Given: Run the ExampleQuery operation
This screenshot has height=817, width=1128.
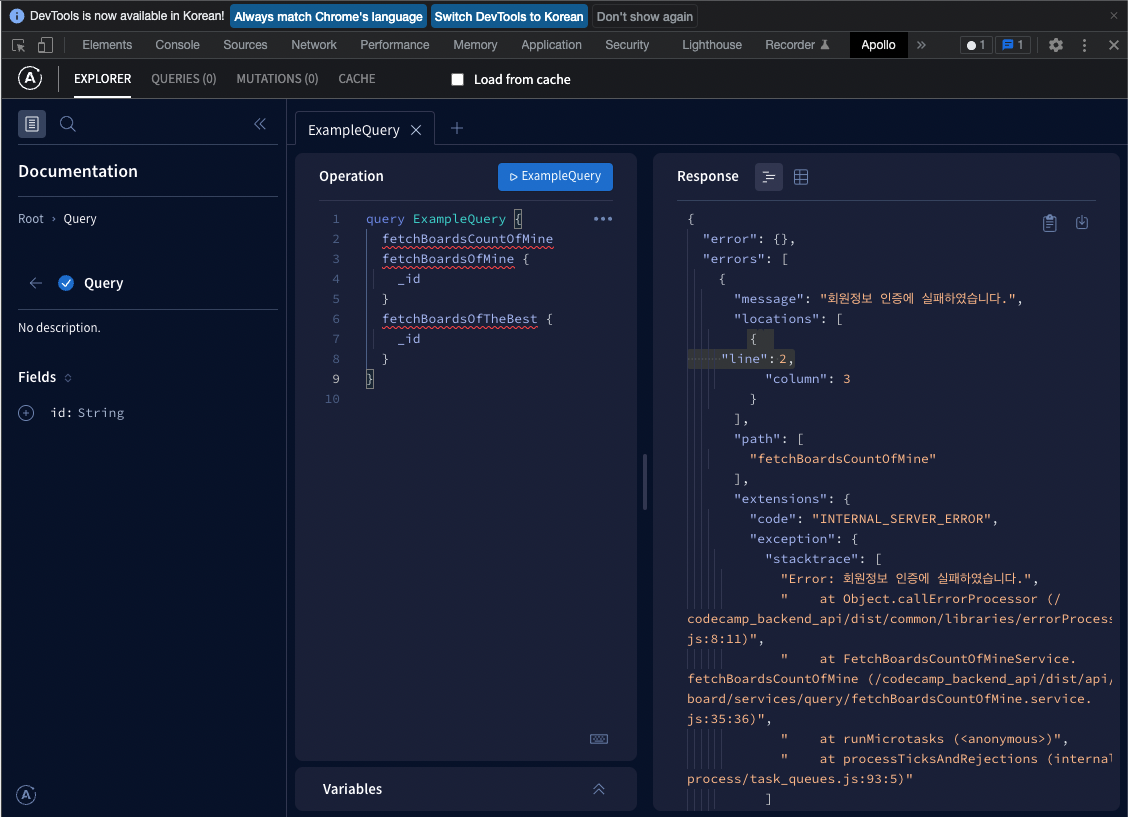Looking at the screenshot, I should [555, 176].
